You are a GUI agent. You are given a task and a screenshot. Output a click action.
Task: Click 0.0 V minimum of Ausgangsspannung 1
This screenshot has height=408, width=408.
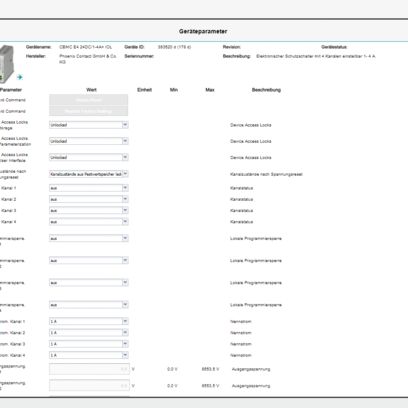click(x=172, y=369)
